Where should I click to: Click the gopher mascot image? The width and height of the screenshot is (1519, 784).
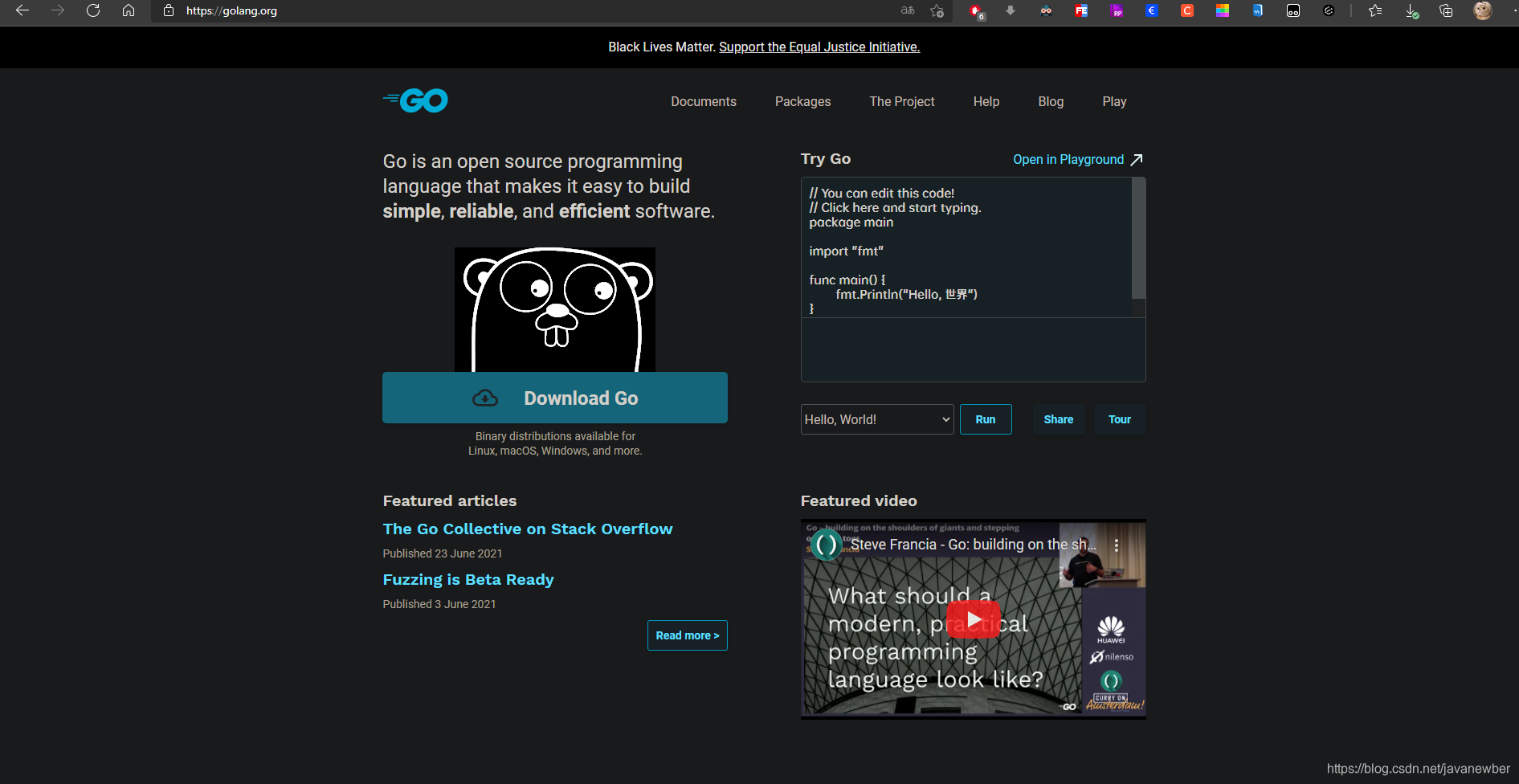click(x=555, y=309)
